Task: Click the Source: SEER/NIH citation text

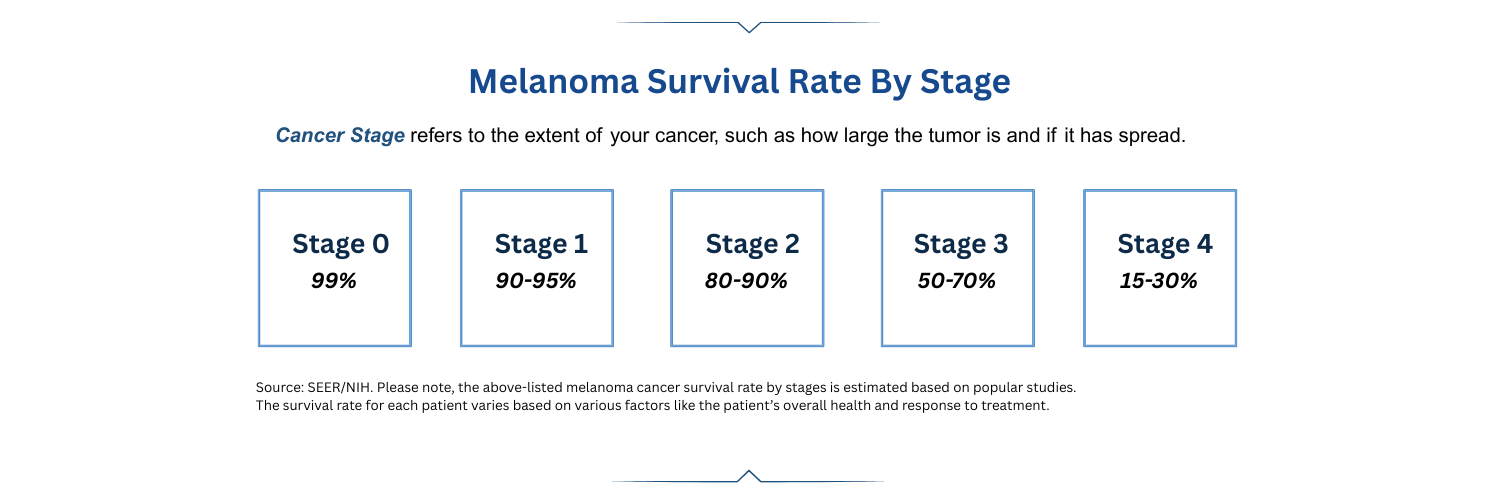Action: [313, 386]
